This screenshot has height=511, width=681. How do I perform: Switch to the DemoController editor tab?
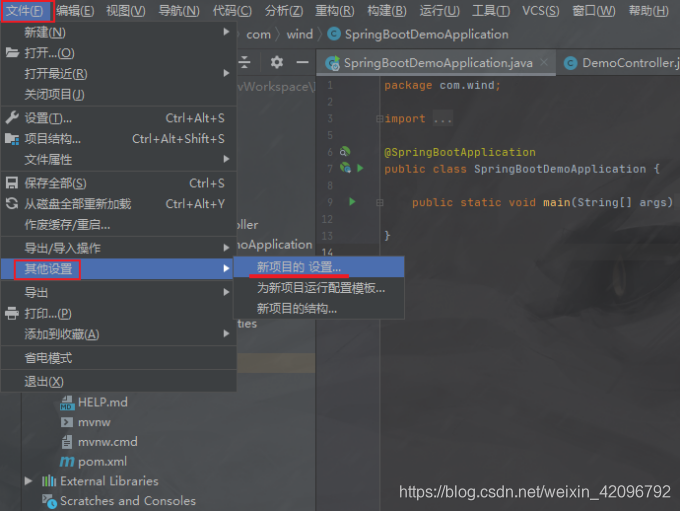coord(621,63)
